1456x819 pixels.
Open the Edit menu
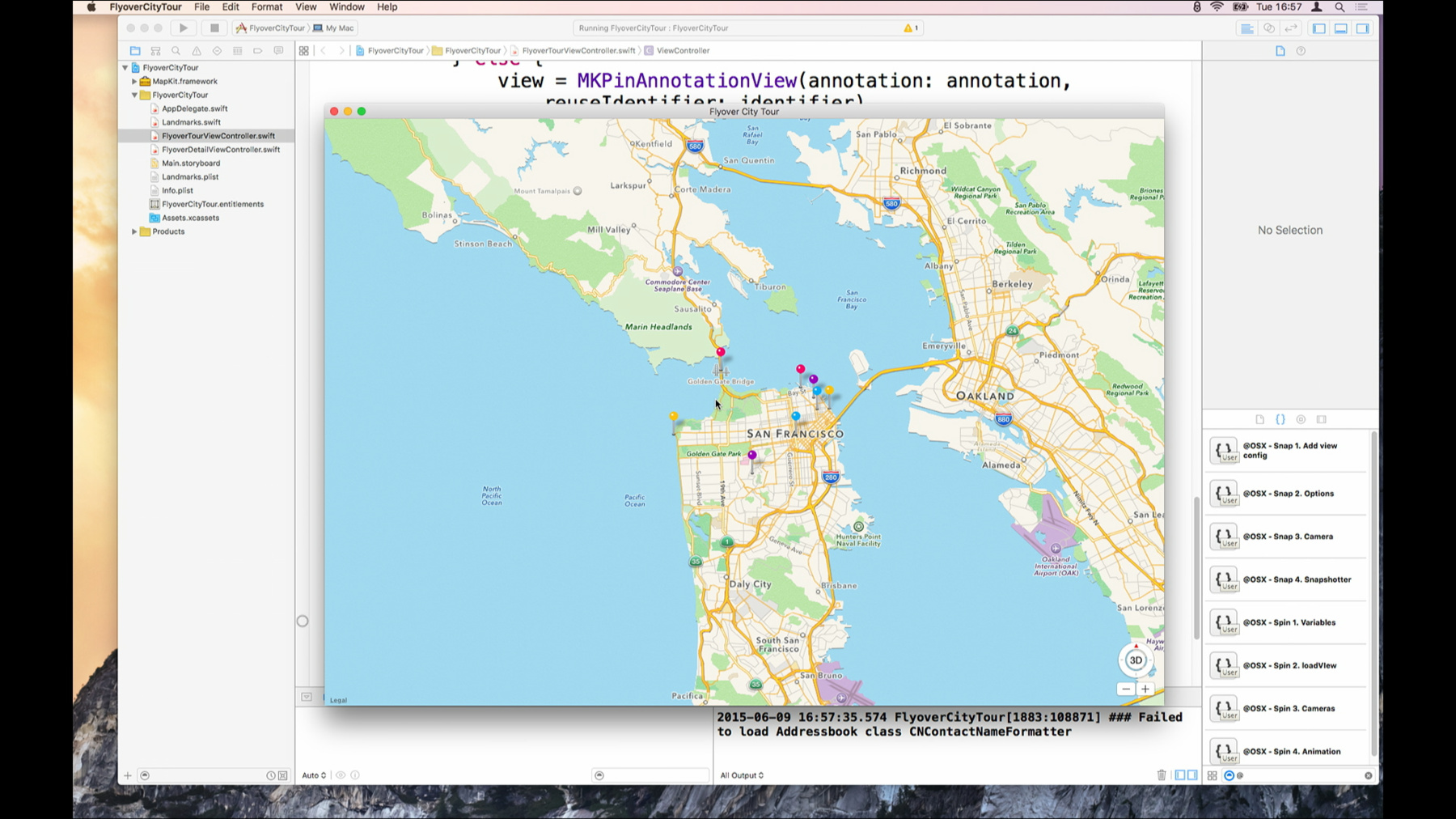coord(231,6)
